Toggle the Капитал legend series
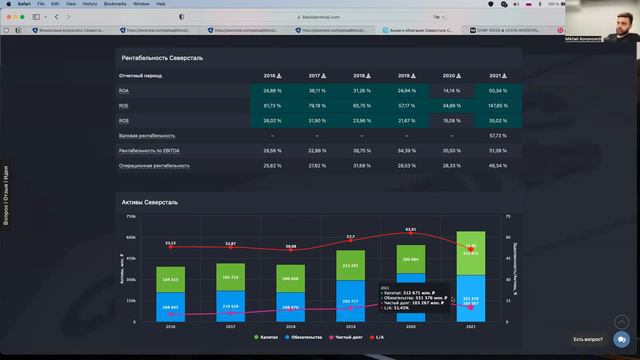Screen dimensions: 640x360 [266, 337]
